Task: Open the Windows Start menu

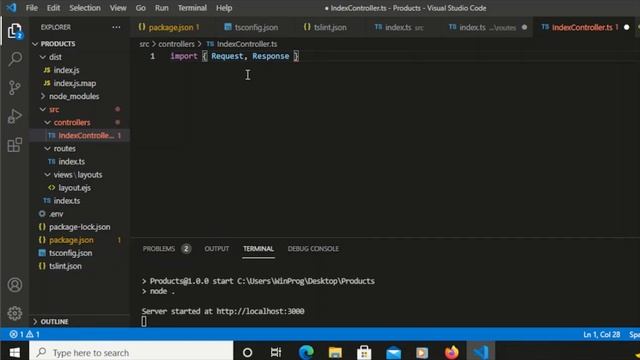Action: point(14,352)
